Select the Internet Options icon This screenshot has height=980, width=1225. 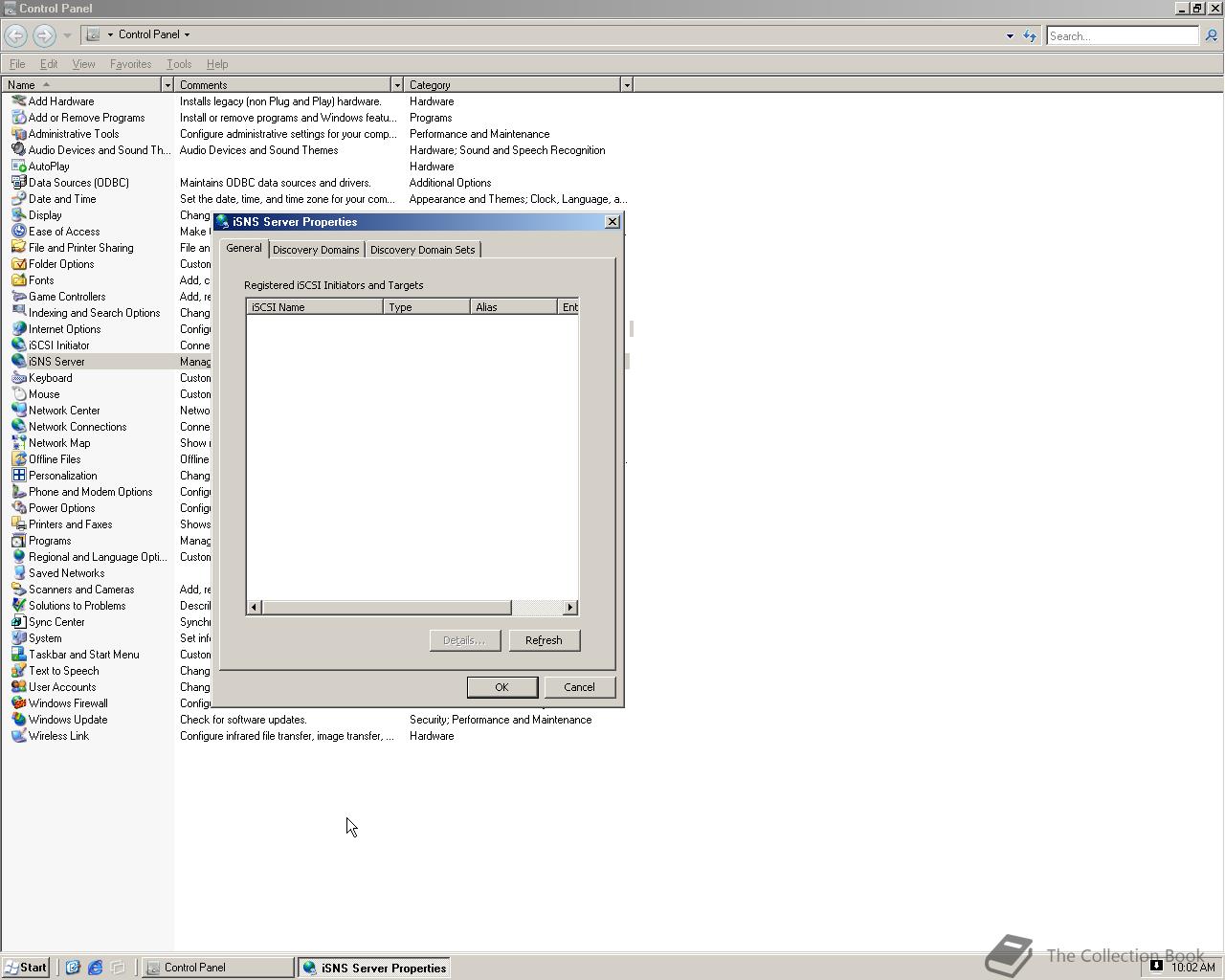18,329
